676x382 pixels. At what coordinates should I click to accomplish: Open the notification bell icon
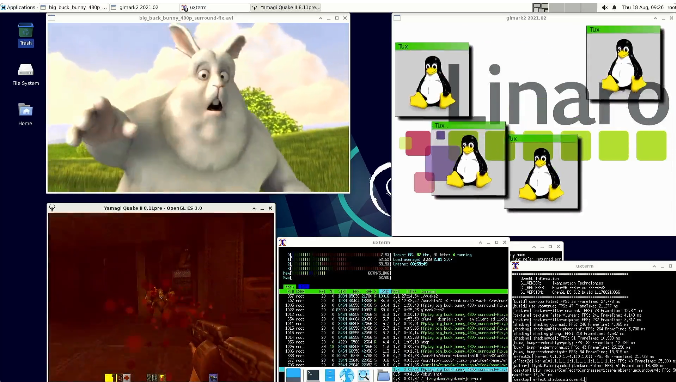click(x=614, y=7)
